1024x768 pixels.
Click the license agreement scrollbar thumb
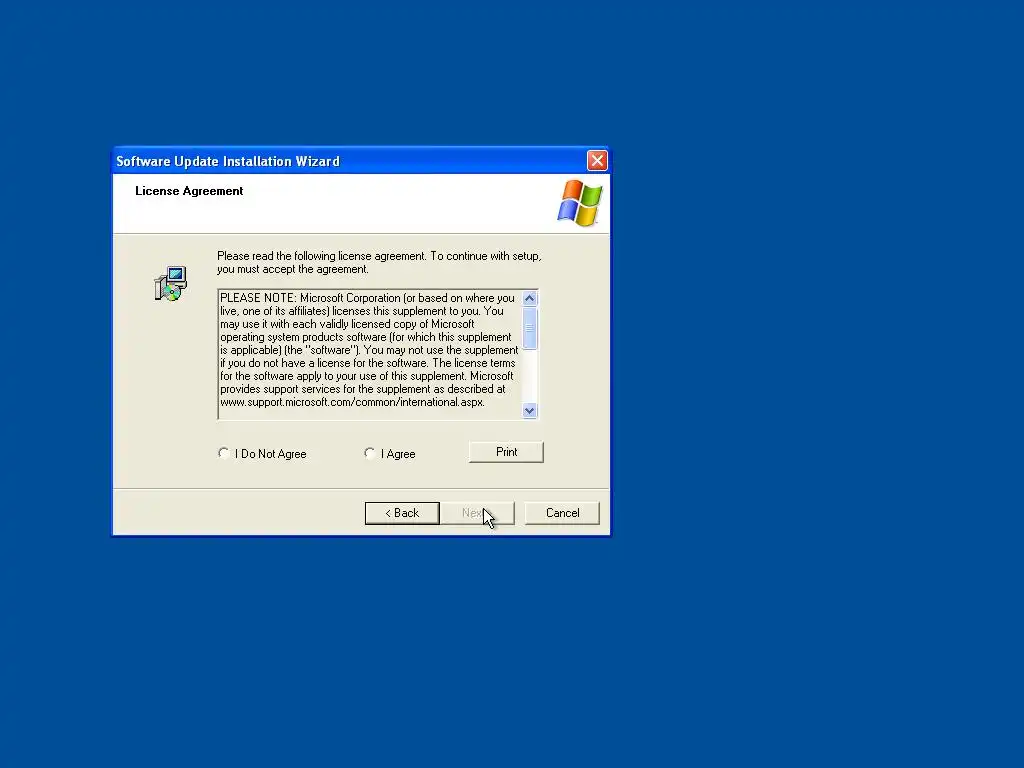pos(530,328)
